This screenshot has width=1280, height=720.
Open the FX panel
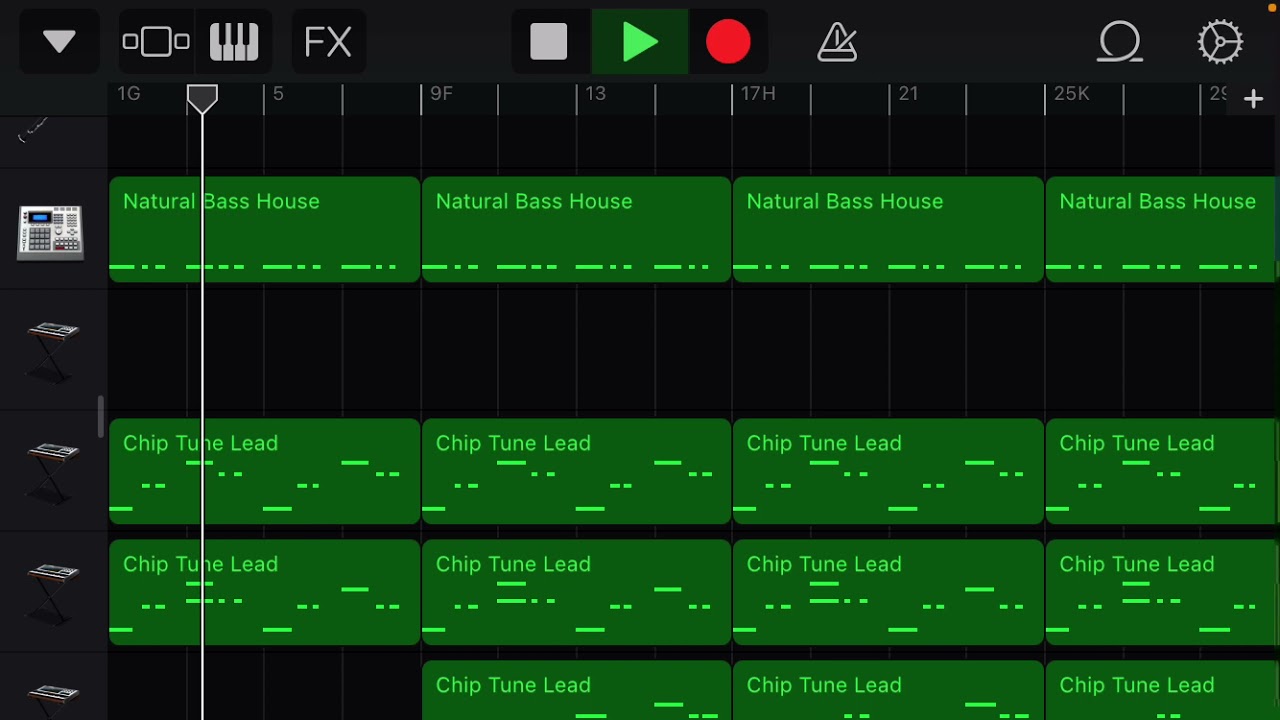pyautogui.click(x=328, y=42)
